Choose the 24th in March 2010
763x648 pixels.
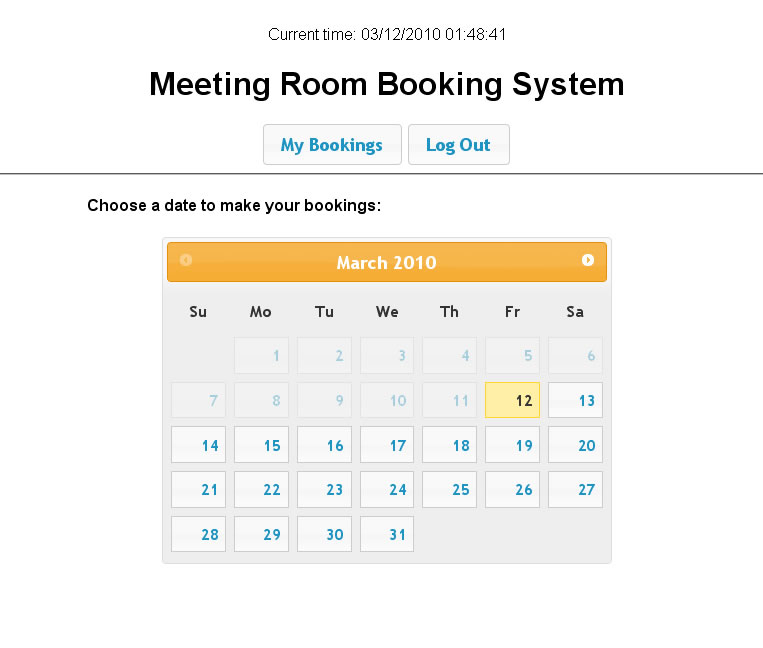coord(387,489)
